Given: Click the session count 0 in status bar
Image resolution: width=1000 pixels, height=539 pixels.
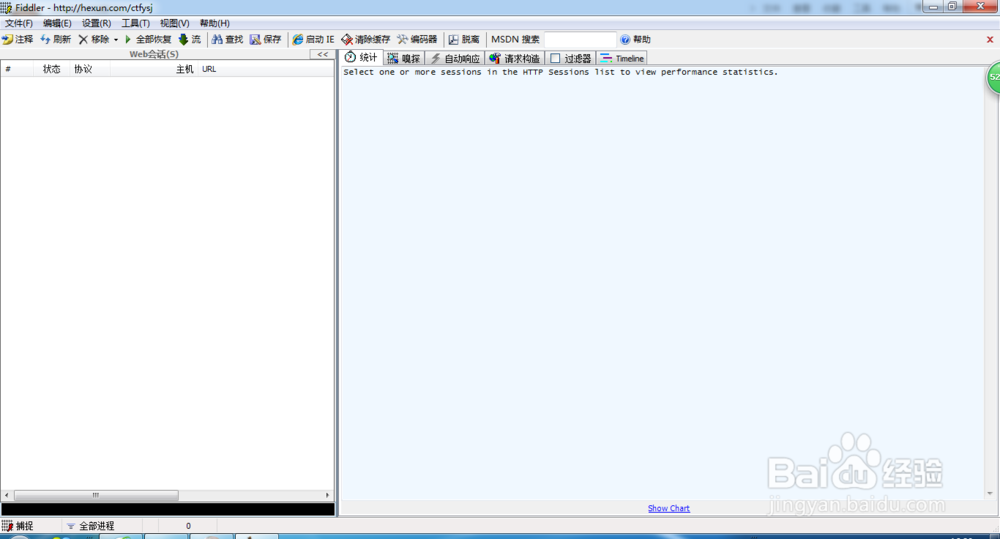Looking at the screenshot, I should point(188,526).
